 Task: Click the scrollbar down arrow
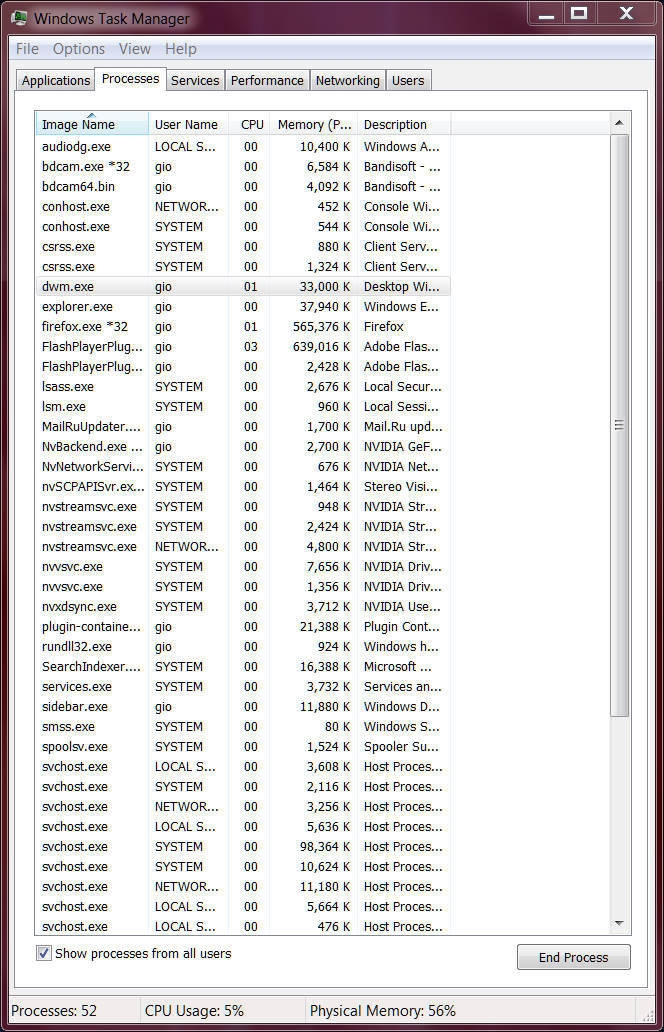pos(619,923)
